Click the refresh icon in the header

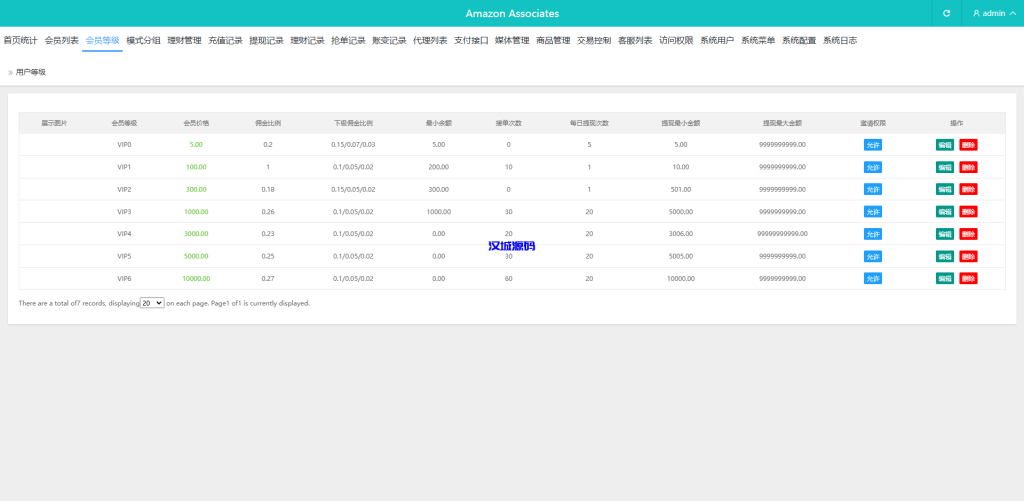(946, 13)
